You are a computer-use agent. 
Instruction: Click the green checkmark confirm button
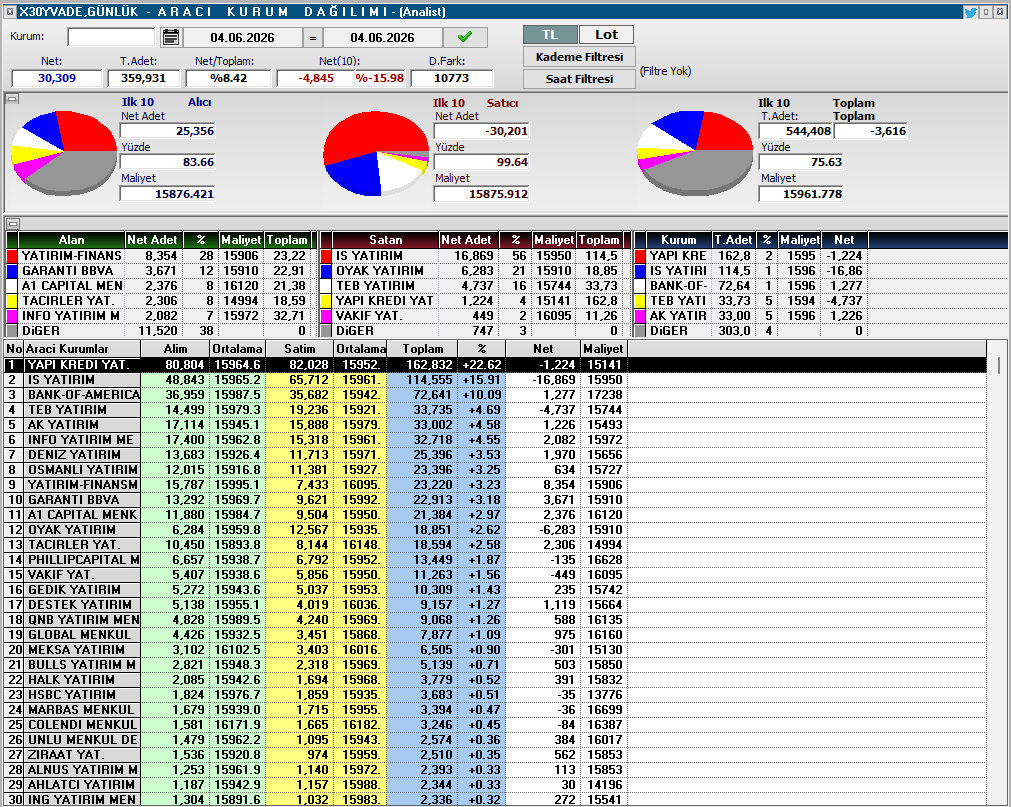click(x=464, y=37)
